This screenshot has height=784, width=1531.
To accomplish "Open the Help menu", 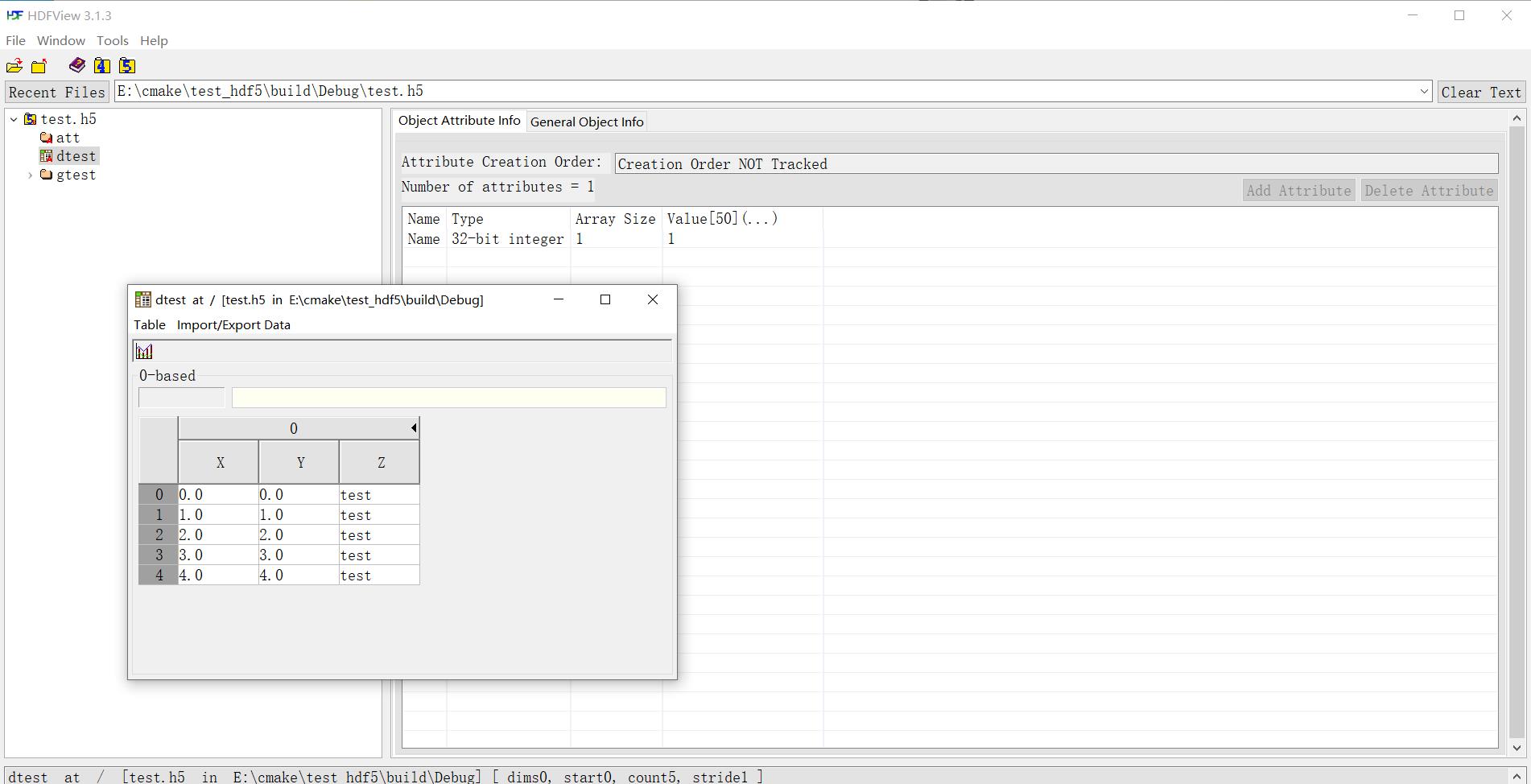I will 154,40.
